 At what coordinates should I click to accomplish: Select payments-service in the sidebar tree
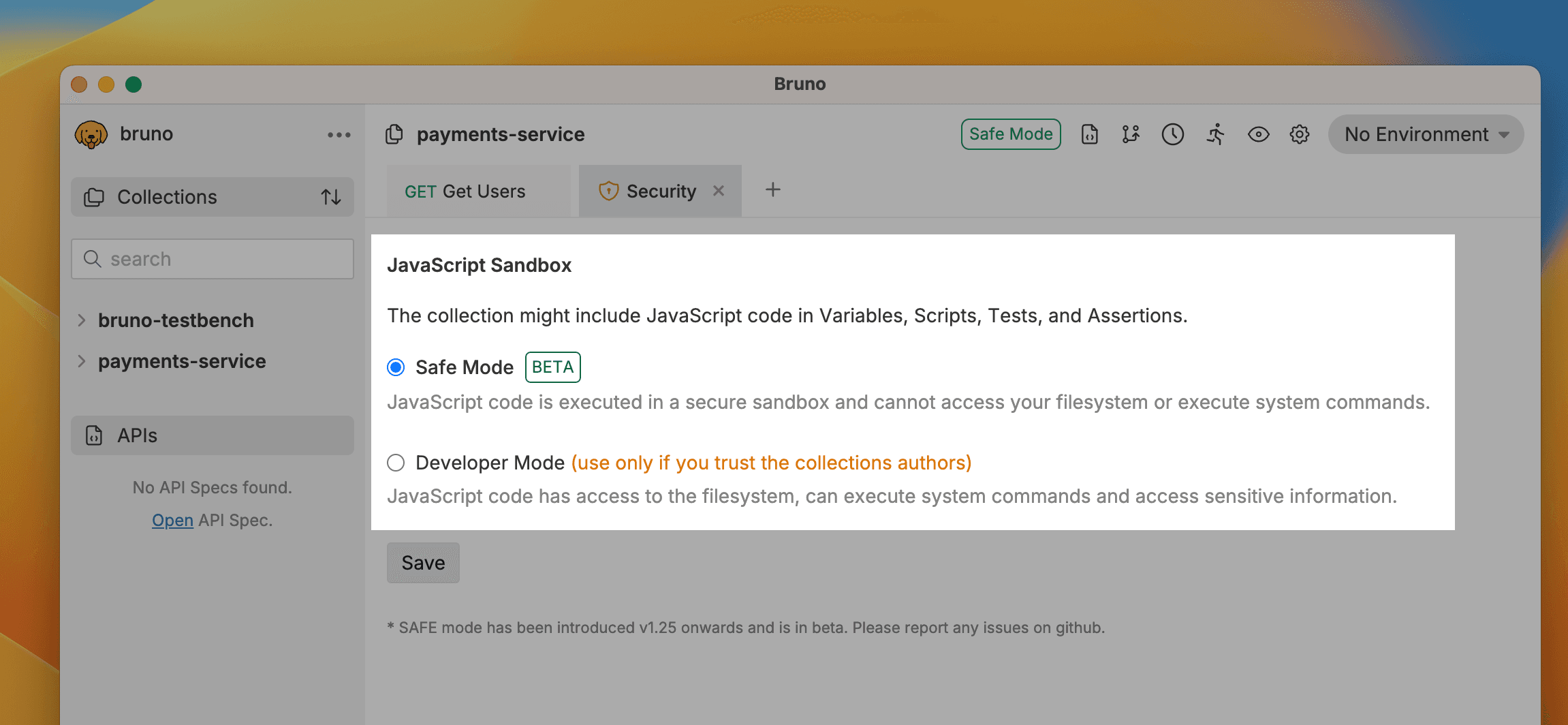pos(182,361)
